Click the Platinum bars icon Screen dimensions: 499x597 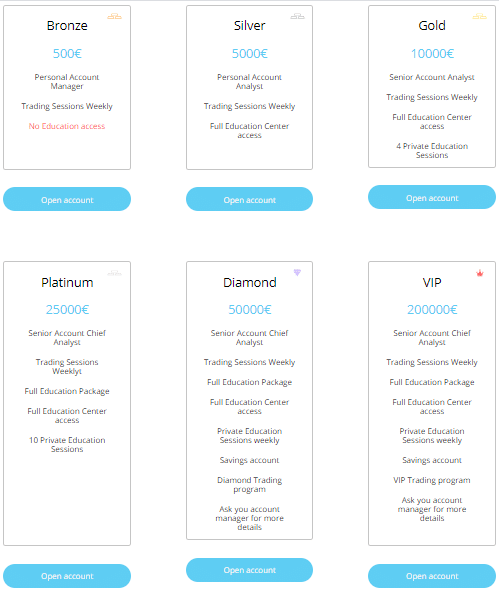pyautogui.click(x=114, y=273)
